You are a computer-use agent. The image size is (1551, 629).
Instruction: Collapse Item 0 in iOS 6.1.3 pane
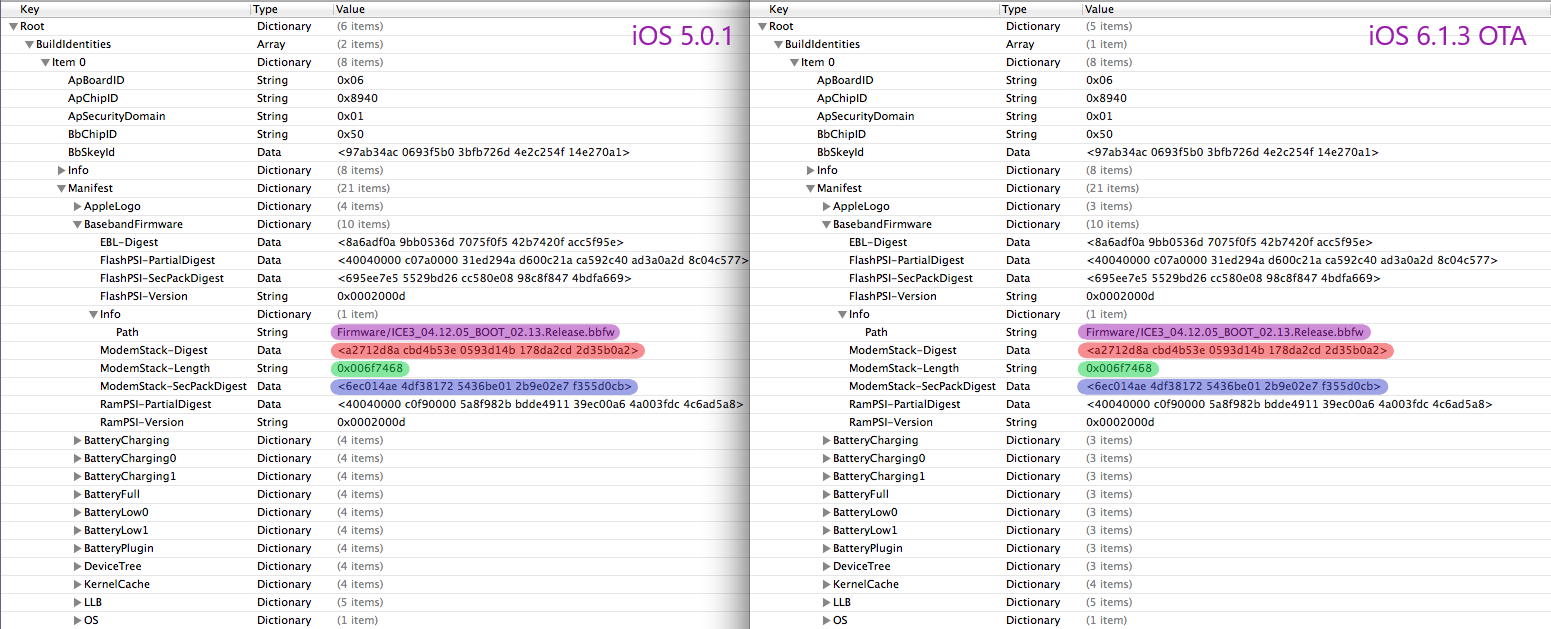tap(794, 62)
